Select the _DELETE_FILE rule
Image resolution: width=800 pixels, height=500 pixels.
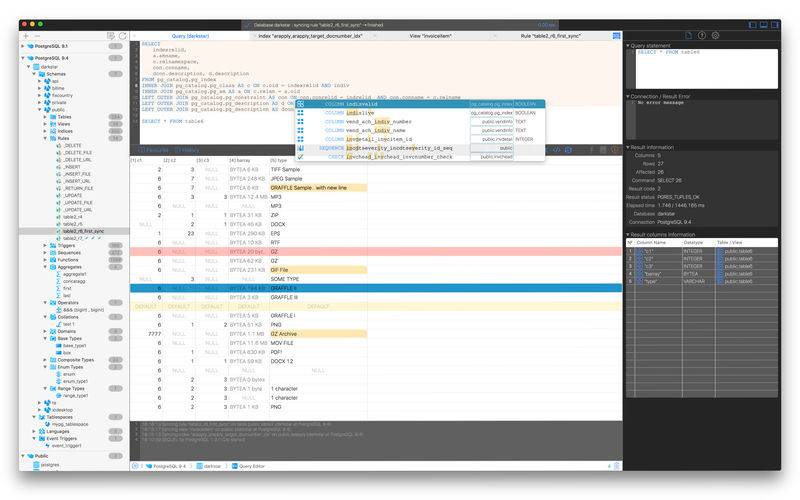pos(78,153)
